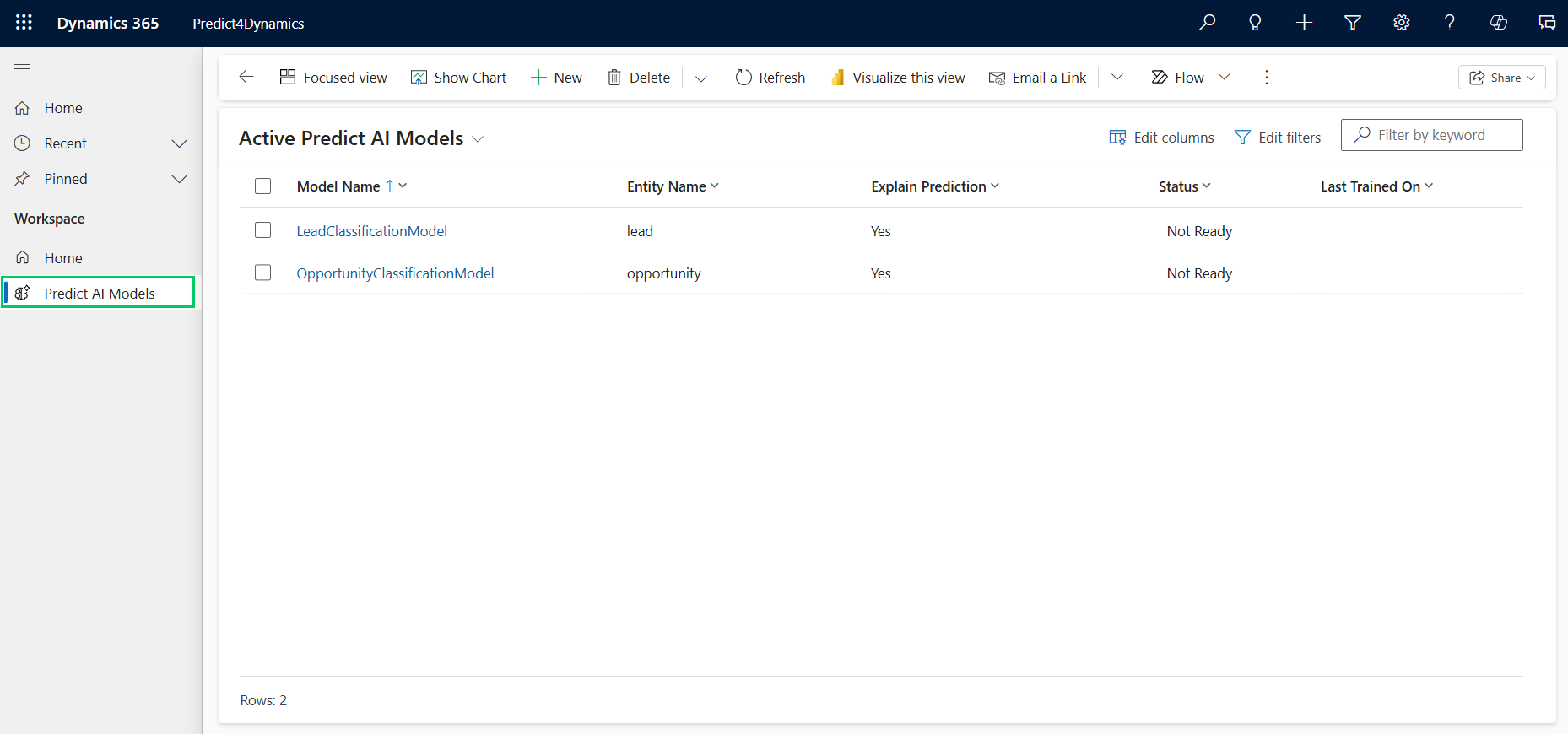The height and width of the screenshot is (734, 1568).
Task: Open Advanced Find funnel icon
Action: (x=1353, y=23)
